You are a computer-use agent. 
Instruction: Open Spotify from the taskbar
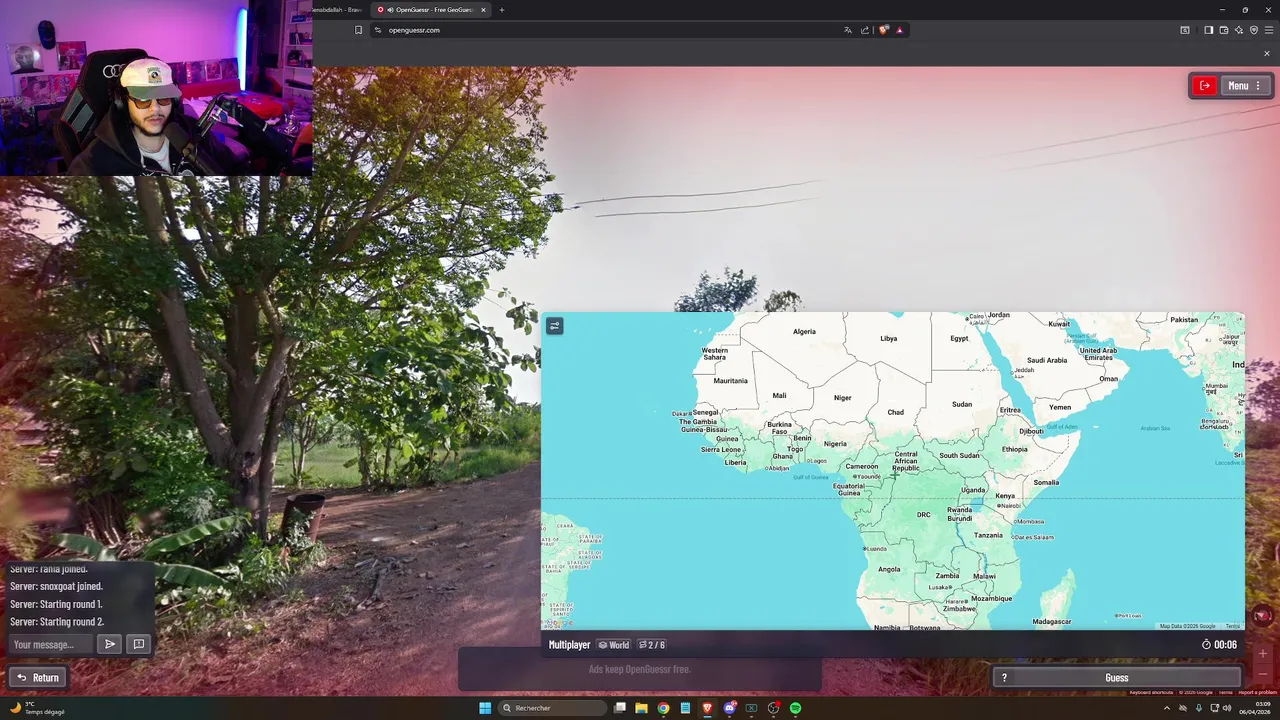click(x=796, y=708)
